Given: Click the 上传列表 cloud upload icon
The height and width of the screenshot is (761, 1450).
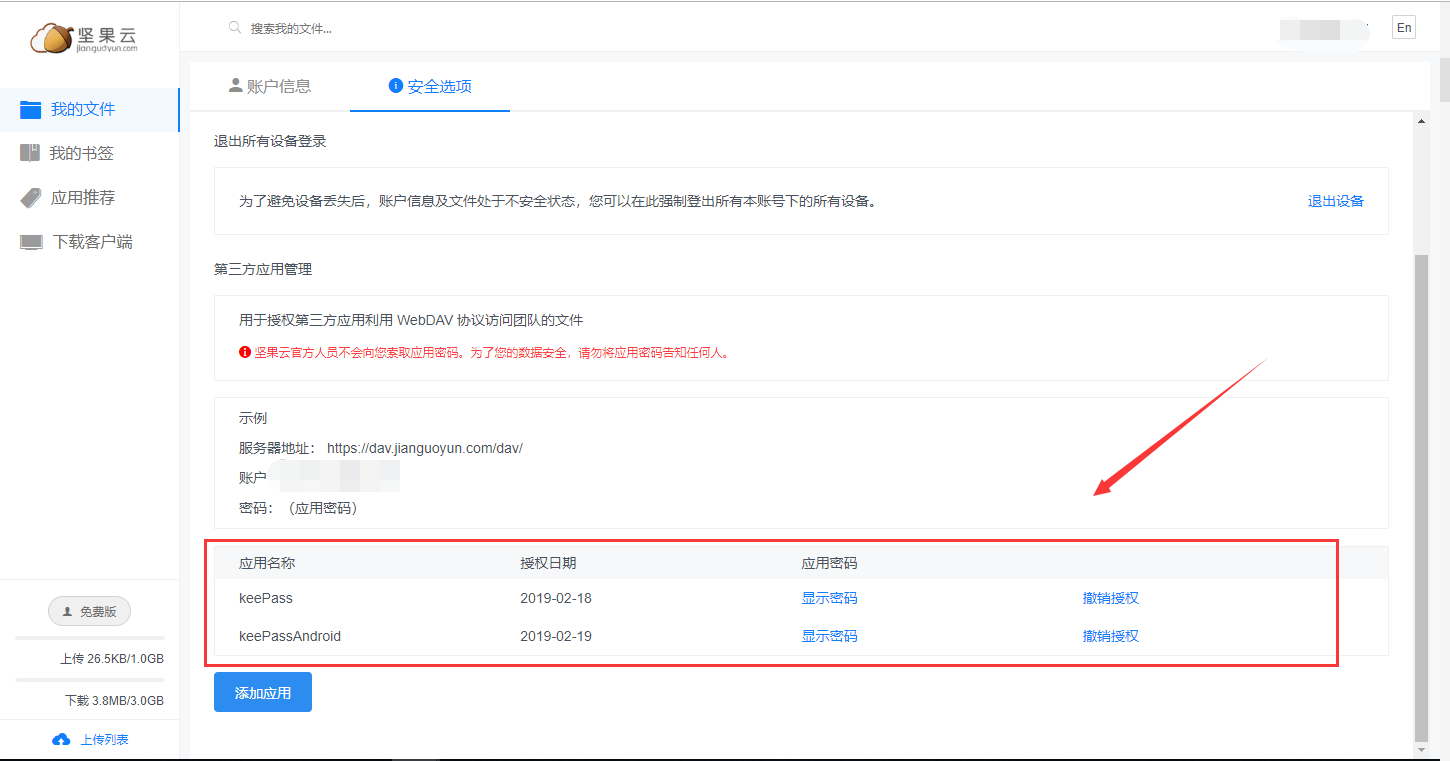Looking at the screenshot, I should pyautogui.click(x=62, y=740).
